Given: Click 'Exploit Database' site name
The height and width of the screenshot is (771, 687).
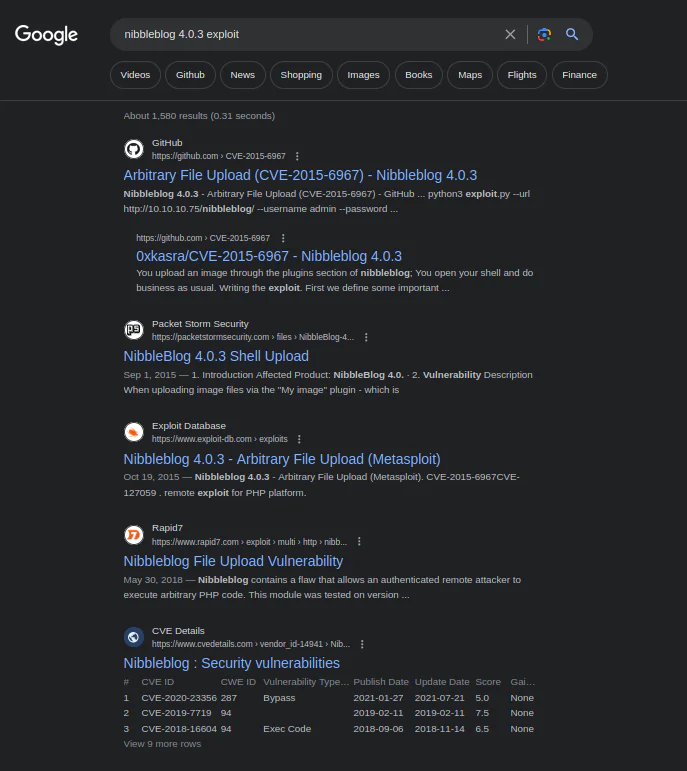Looking at the screenshot, I should 189,426.
